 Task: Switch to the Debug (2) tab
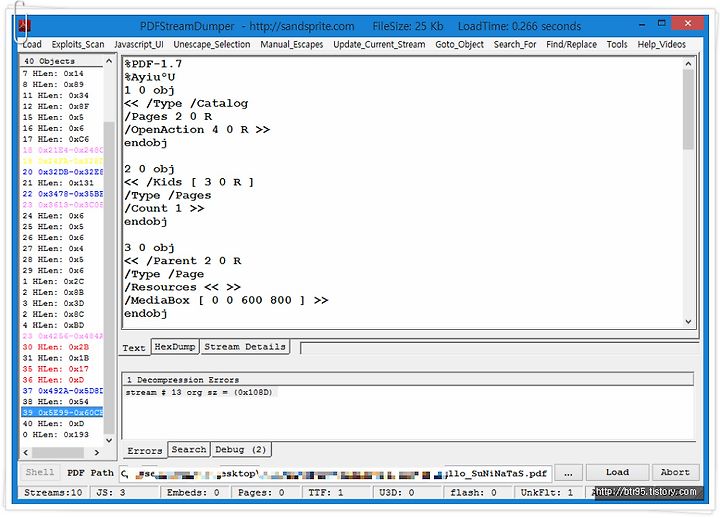coord(241,449)
